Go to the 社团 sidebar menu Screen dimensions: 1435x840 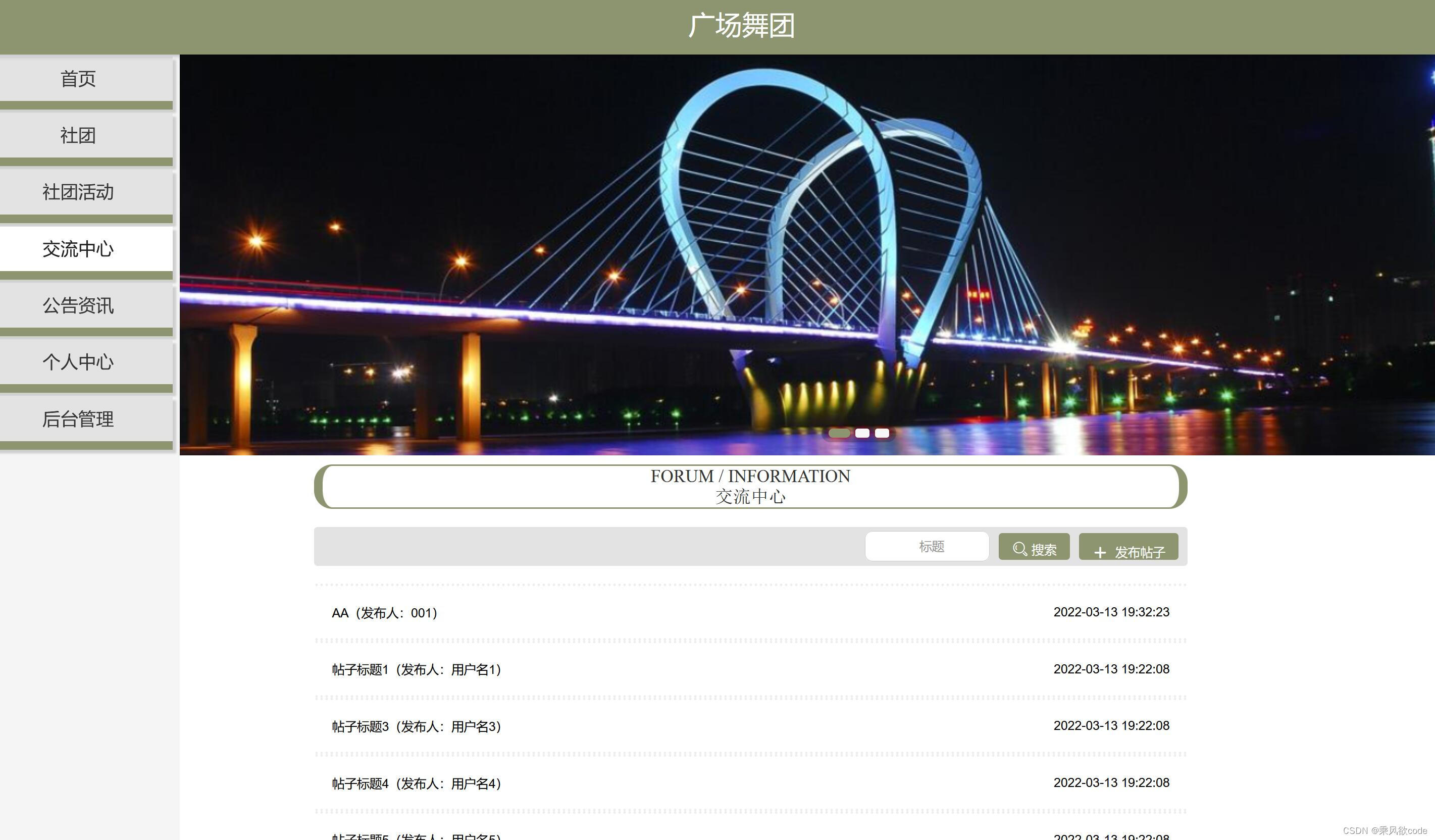pos(79,135)
